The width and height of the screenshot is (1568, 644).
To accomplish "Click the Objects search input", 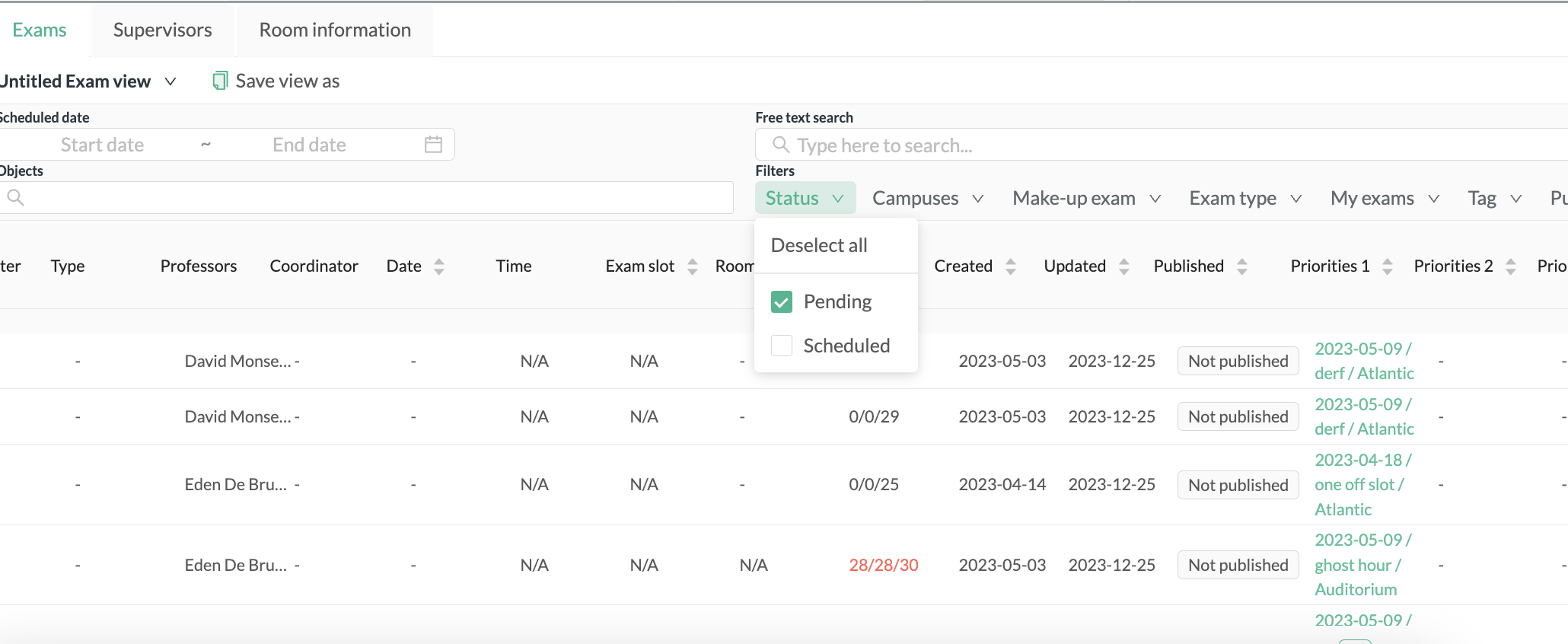I will point(366,198).
